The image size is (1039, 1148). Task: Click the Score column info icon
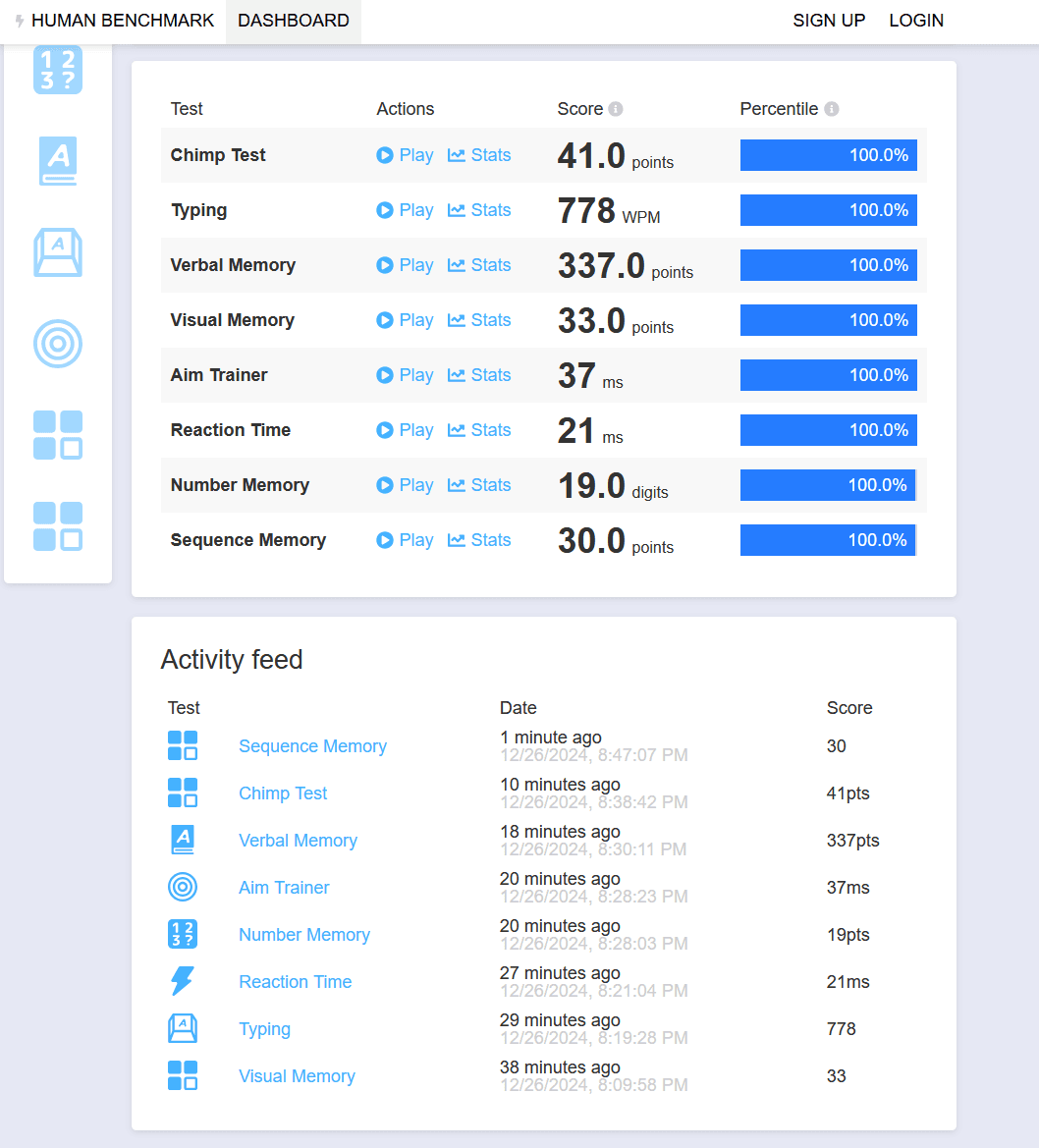(618, 108)
